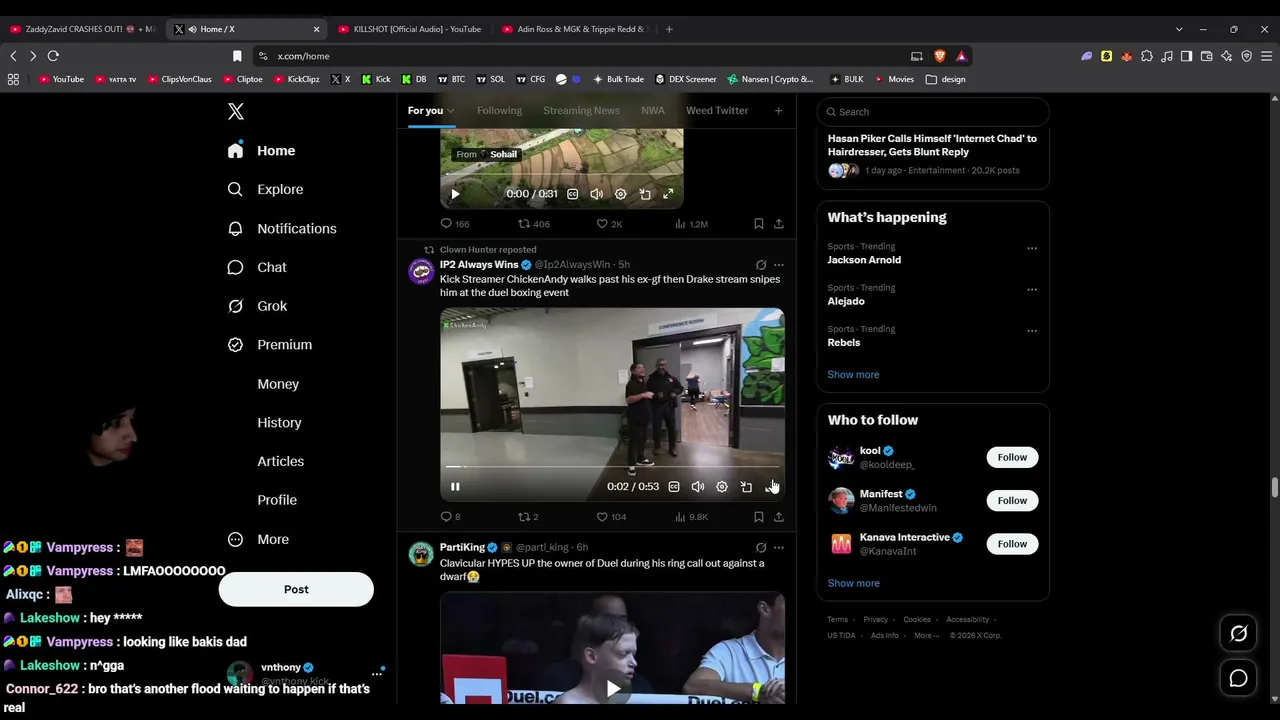
Task: Seek along the ChickenAndy video progress bar
Action: (613, 467)
